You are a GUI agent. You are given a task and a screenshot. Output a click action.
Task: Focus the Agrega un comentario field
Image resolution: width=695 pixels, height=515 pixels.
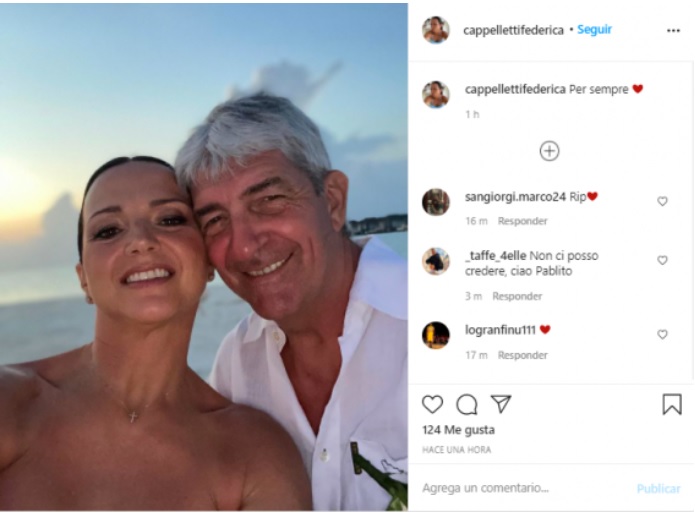[x=523, y=488]
